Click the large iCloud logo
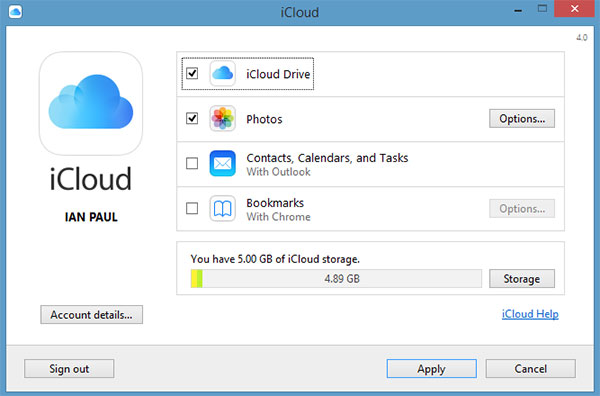The image size is (600, 396). coord(91,103)
